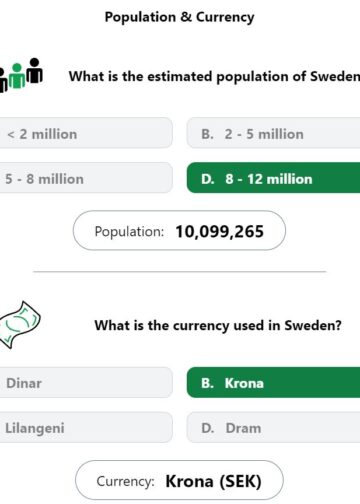Image resolution: width=360 pixels, height=504 pixels.
Task: Click the Population & Currency heading
Action: 179,17
